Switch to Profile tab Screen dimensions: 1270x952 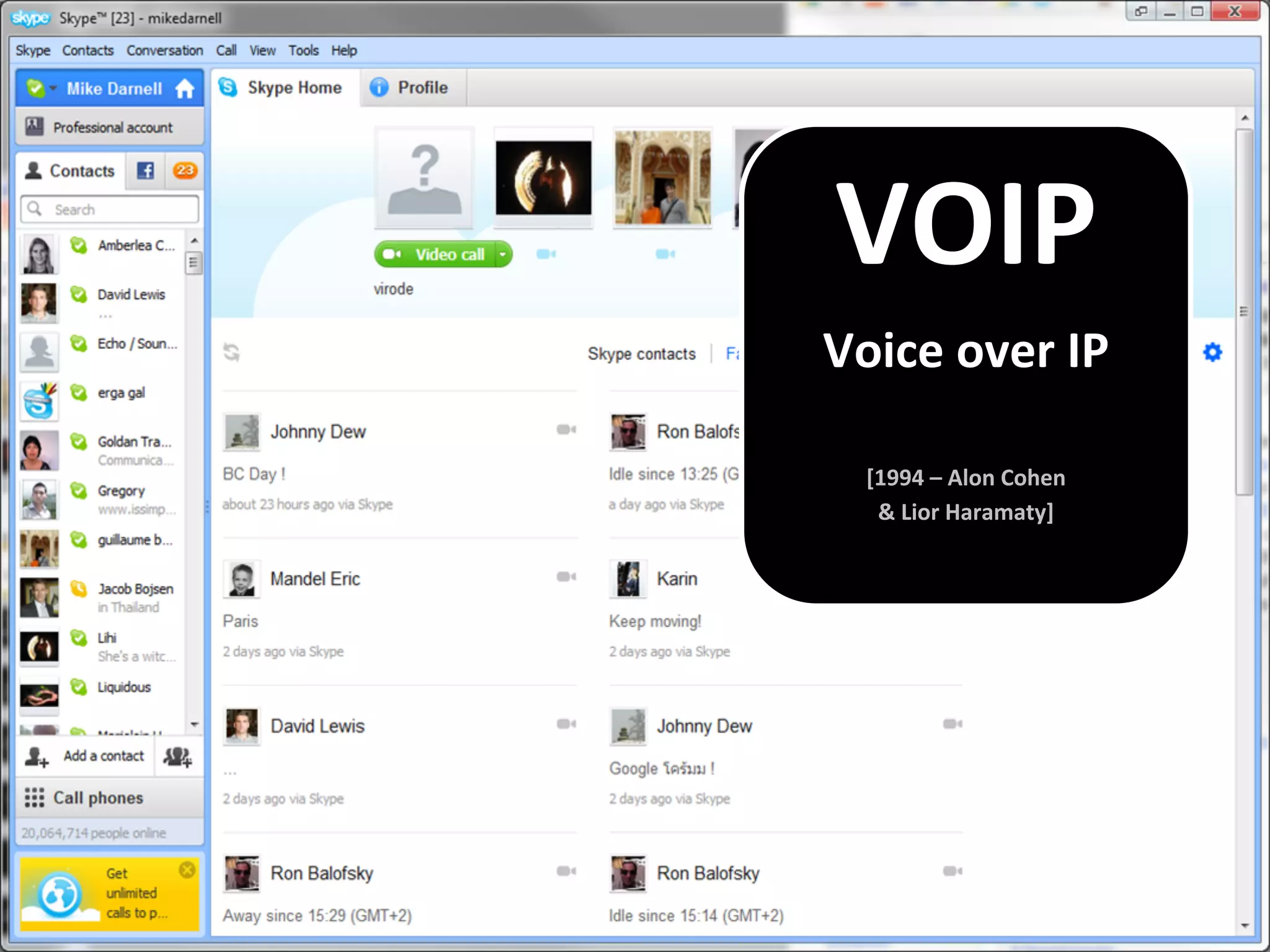pos(412,88)
